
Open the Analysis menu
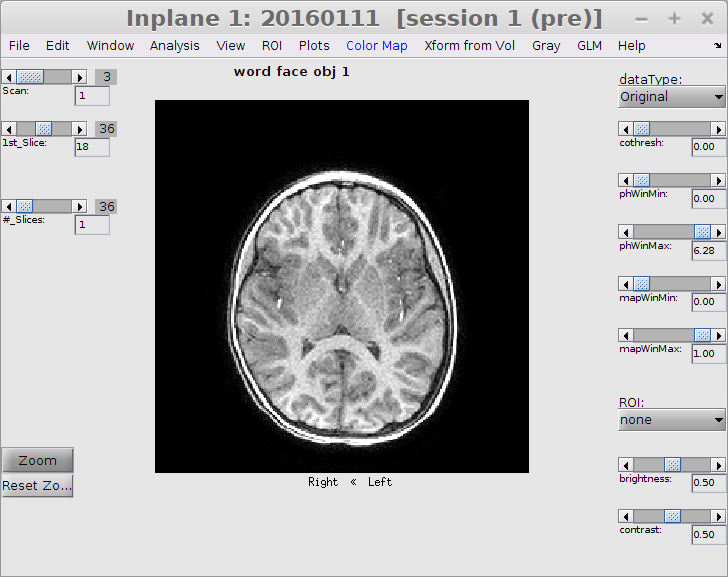coord(174,46)
